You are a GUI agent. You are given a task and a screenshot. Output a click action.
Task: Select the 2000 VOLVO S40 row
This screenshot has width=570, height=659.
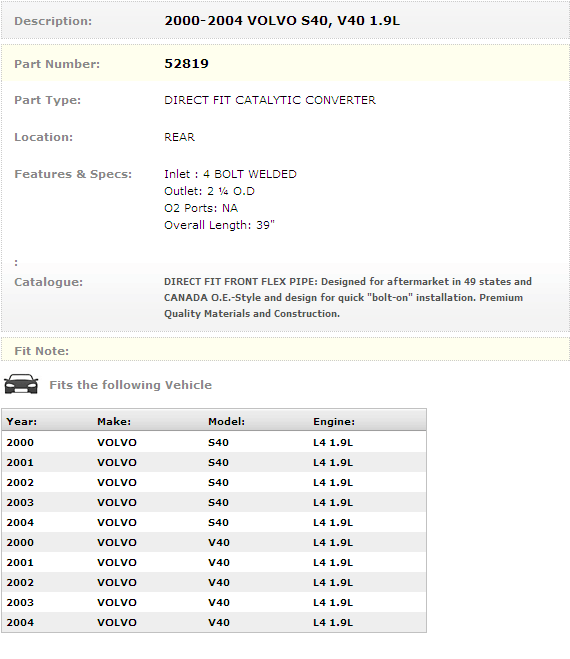click(x=214, y=442)
